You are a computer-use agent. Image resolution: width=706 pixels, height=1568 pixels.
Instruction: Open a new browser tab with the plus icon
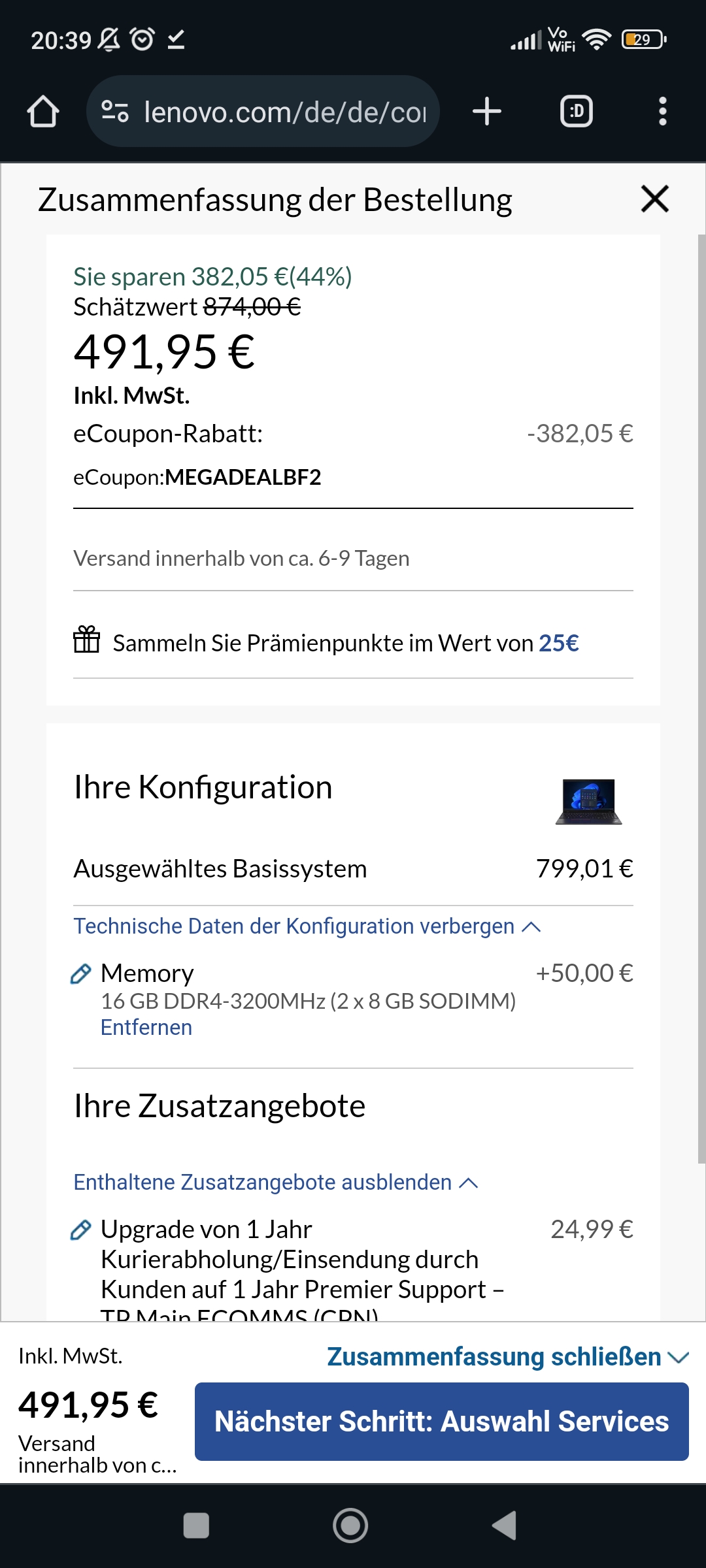486,111
